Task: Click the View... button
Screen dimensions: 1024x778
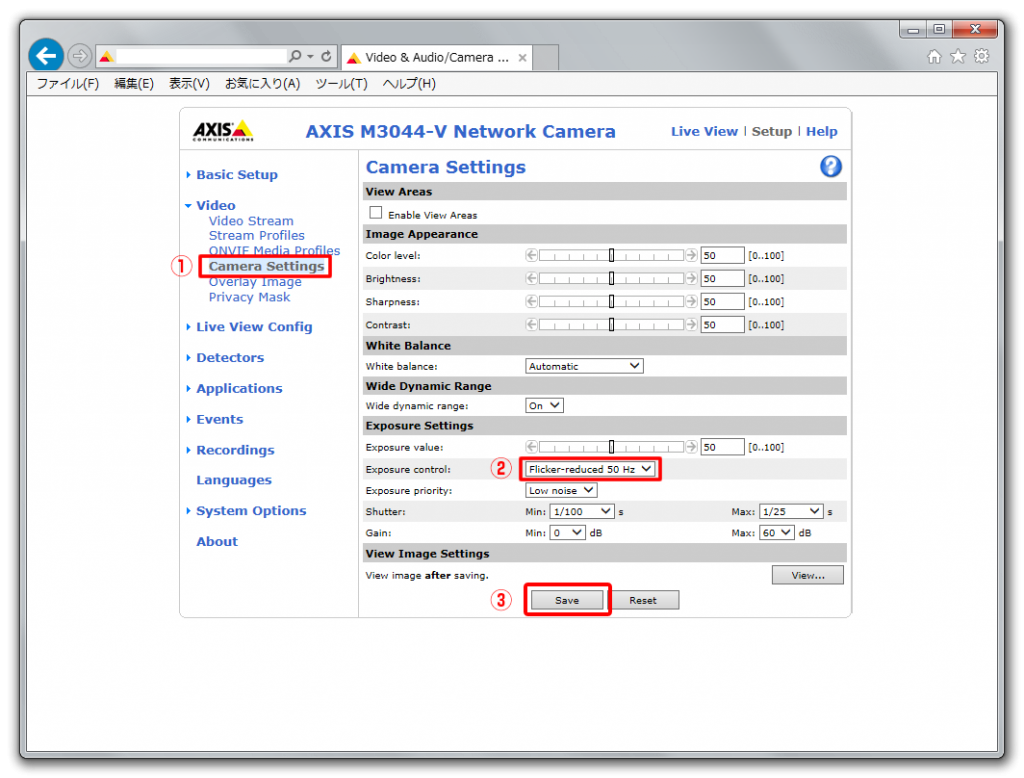Action: tap(808, 575)
